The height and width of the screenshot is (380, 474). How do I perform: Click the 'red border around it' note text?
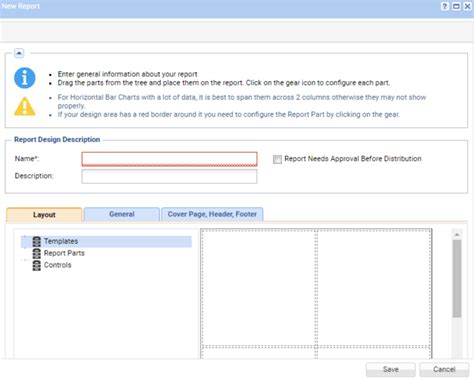click(x=229, y=114)
